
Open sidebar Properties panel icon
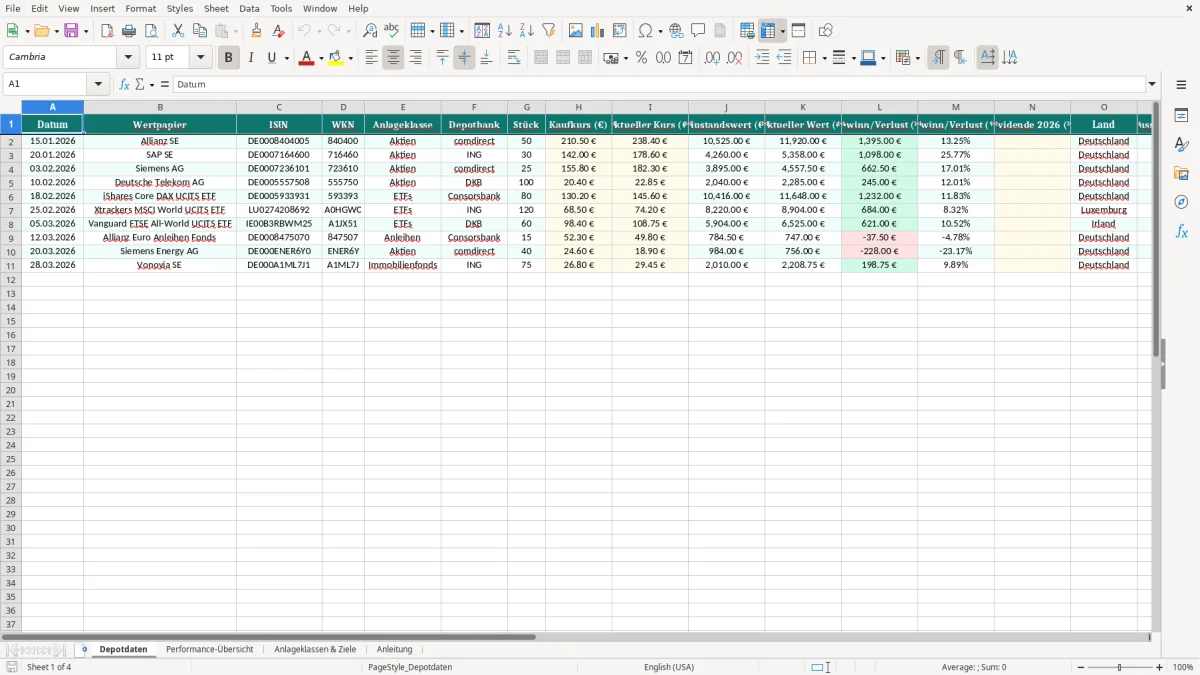click(x=1181, y=115)
